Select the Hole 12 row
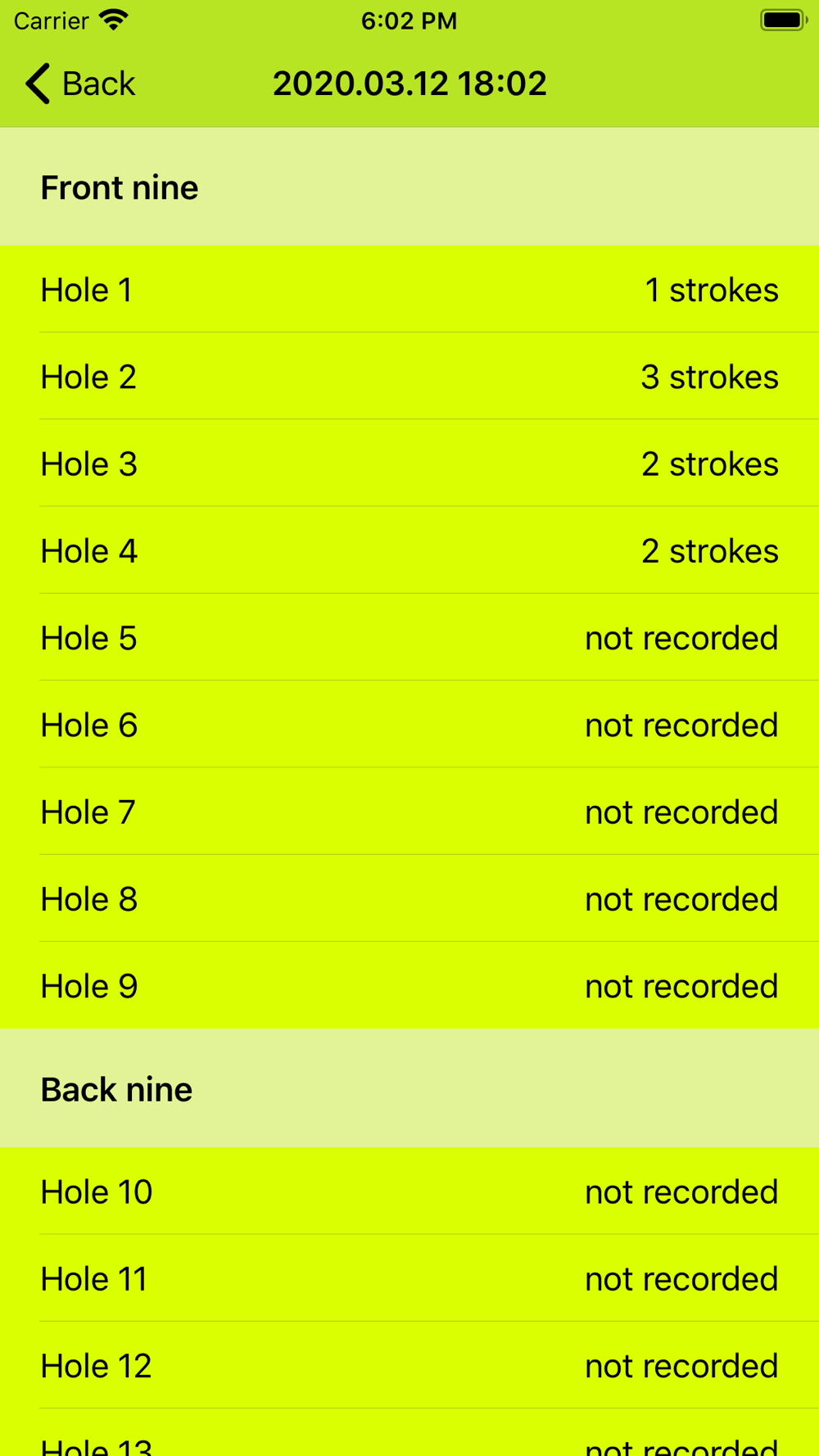Screen dimensions: 819x1456 [409, 1364]
